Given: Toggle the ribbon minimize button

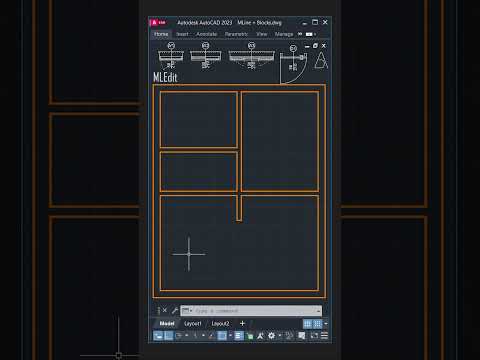Looking at the screenshot, I should [x=309, y=34].
